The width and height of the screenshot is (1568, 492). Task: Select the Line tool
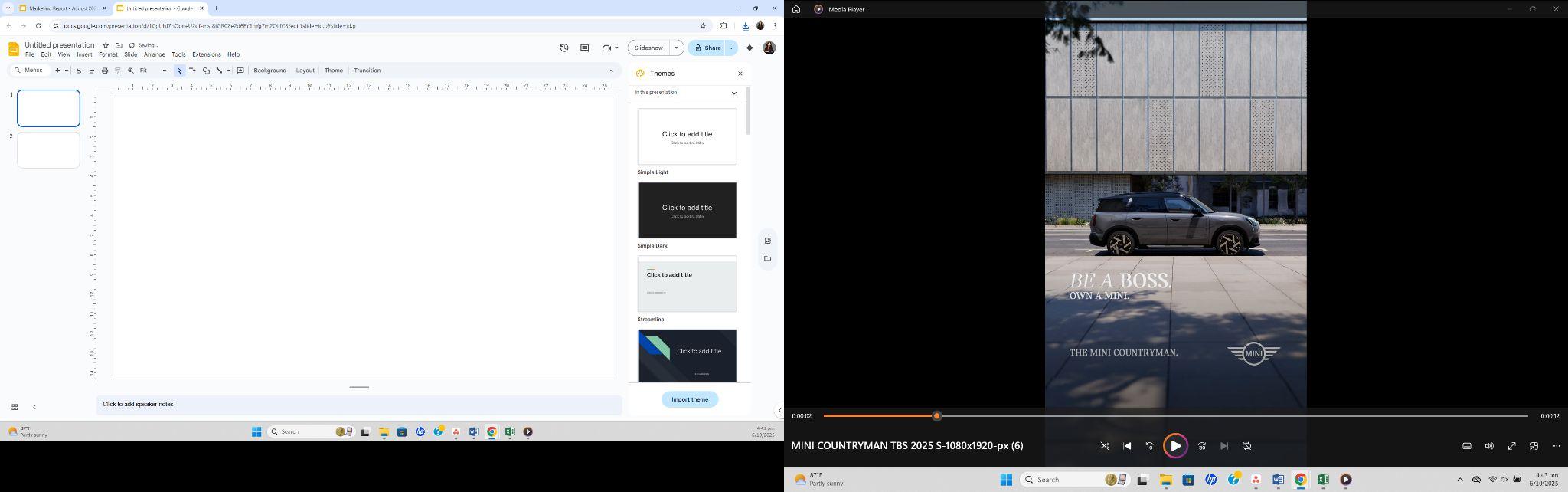(219, 71)
